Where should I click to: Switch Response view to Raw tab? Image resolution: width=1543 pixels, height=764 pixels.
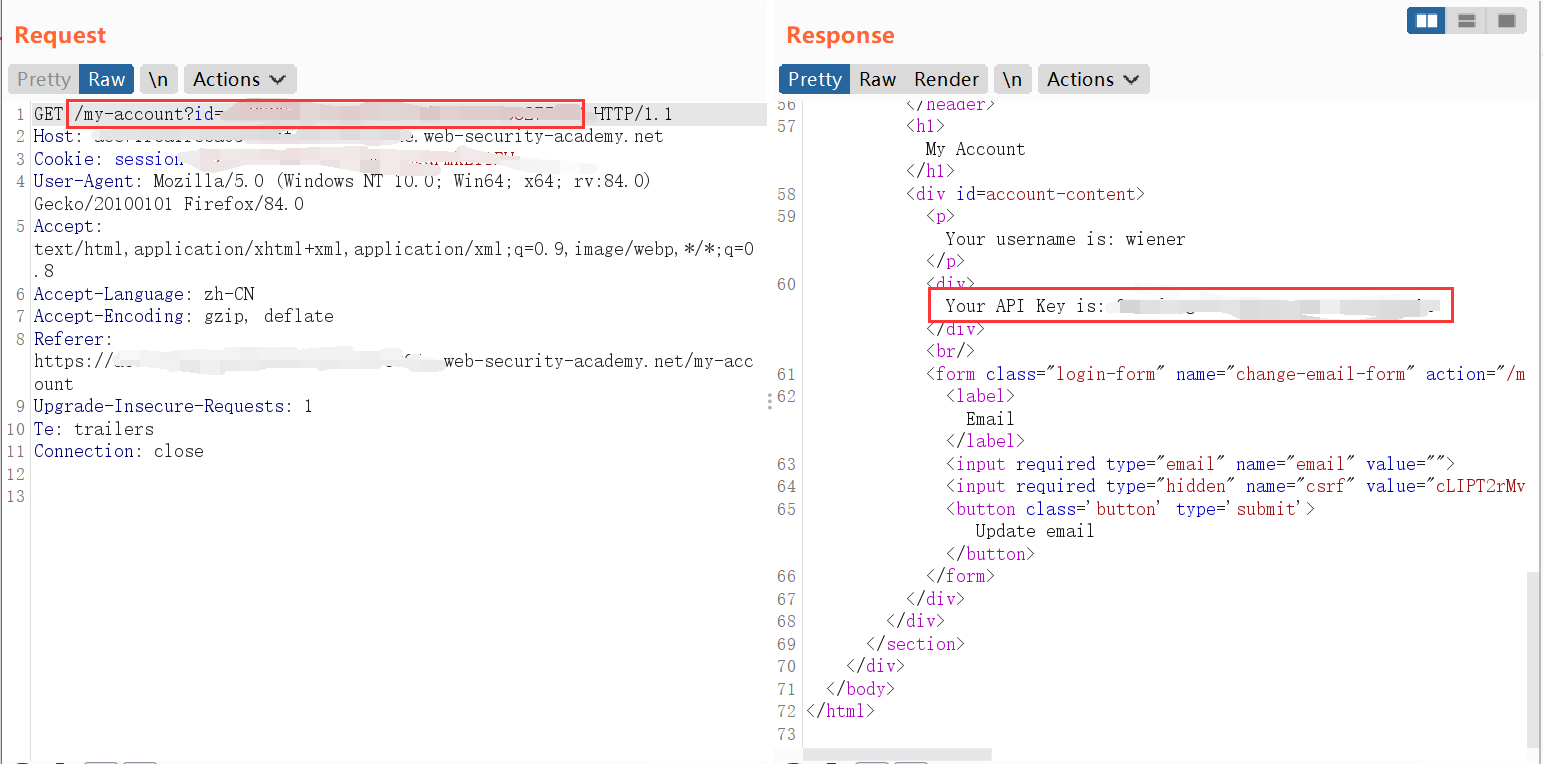tap(877, 79)
